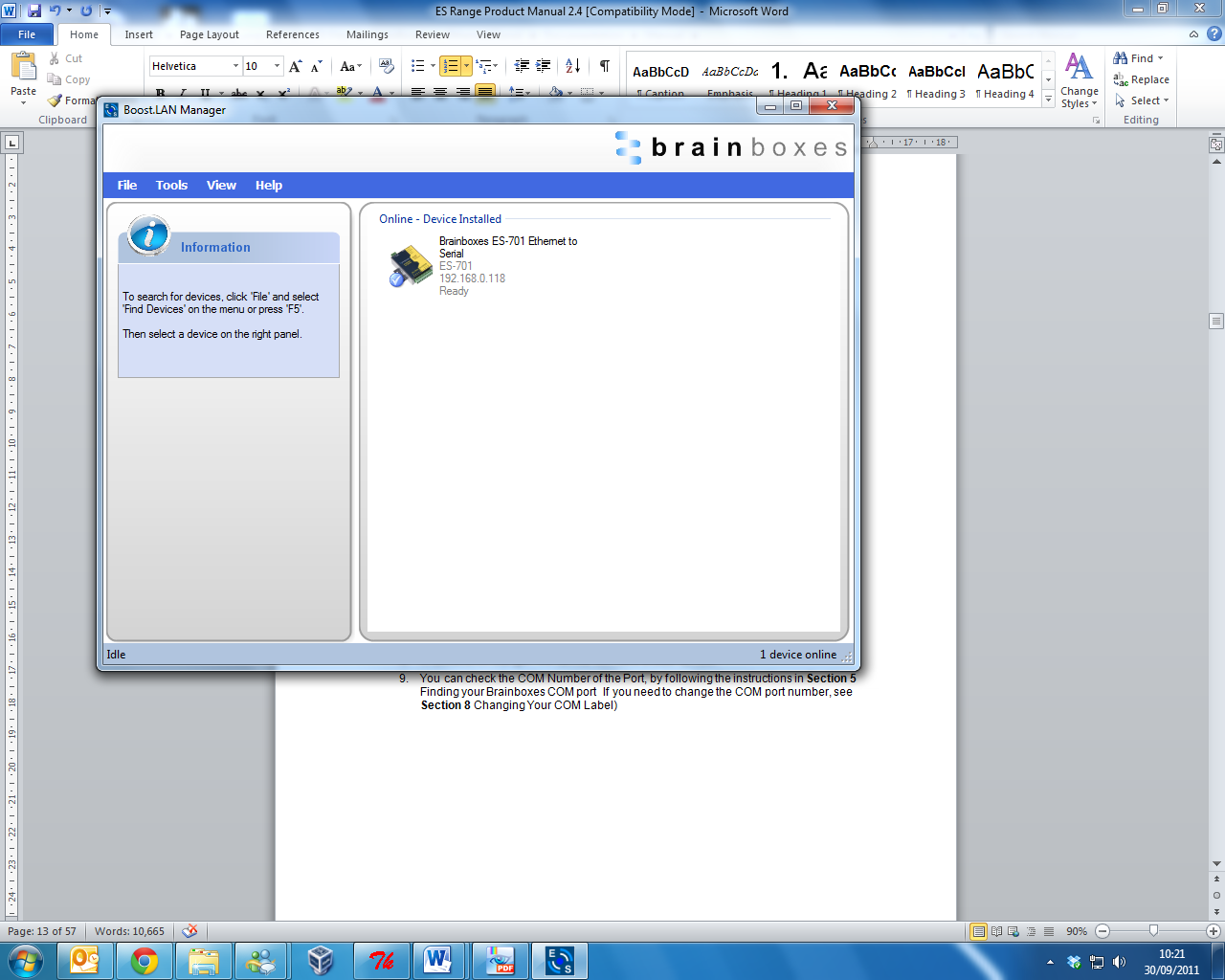Select the Brainboxes ES-701 device icon
This screenshot has width=1225, height=980.
[x=411, y=265]
